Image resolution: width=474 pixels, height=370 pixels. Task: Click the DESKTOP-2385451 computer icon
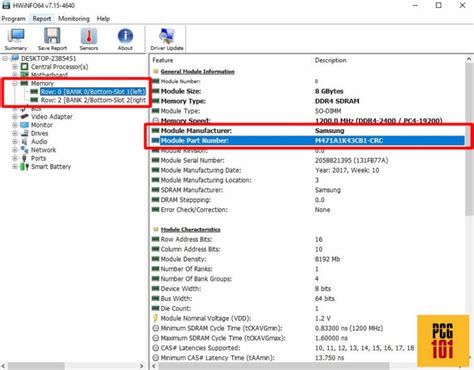15,58
